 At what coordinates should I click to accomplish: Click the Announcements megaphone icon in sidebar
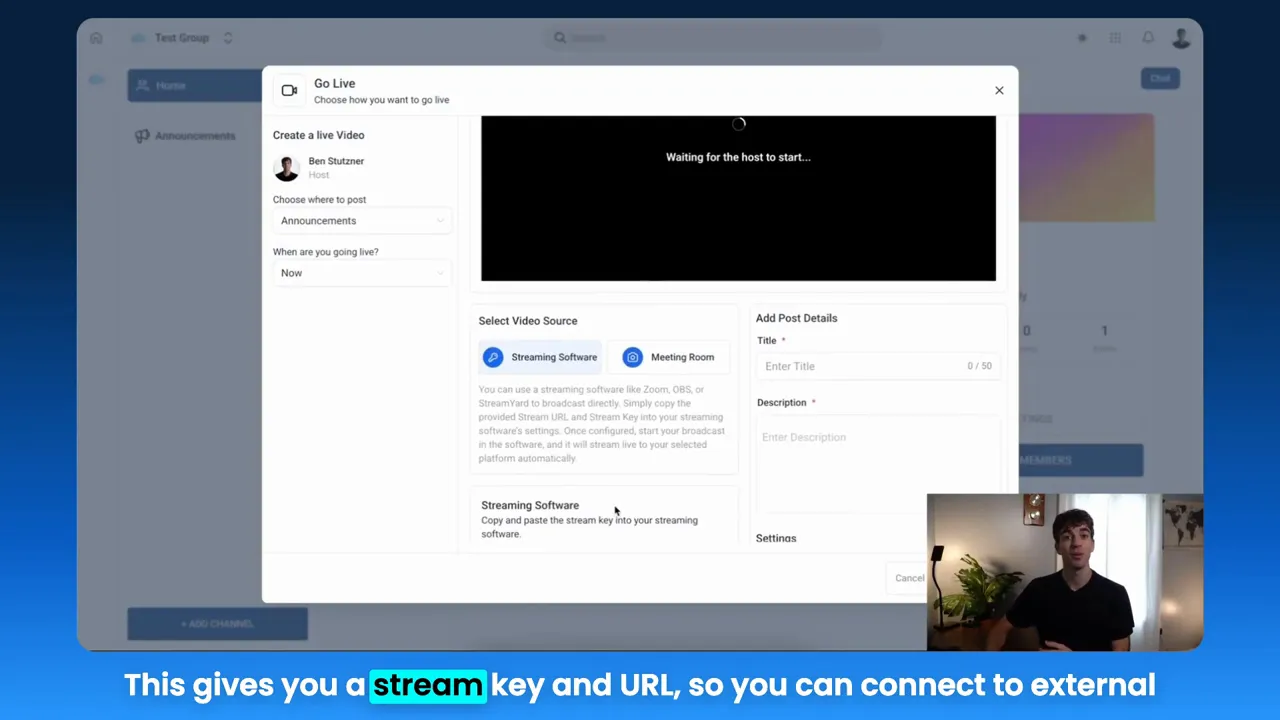tap(142, 135)
